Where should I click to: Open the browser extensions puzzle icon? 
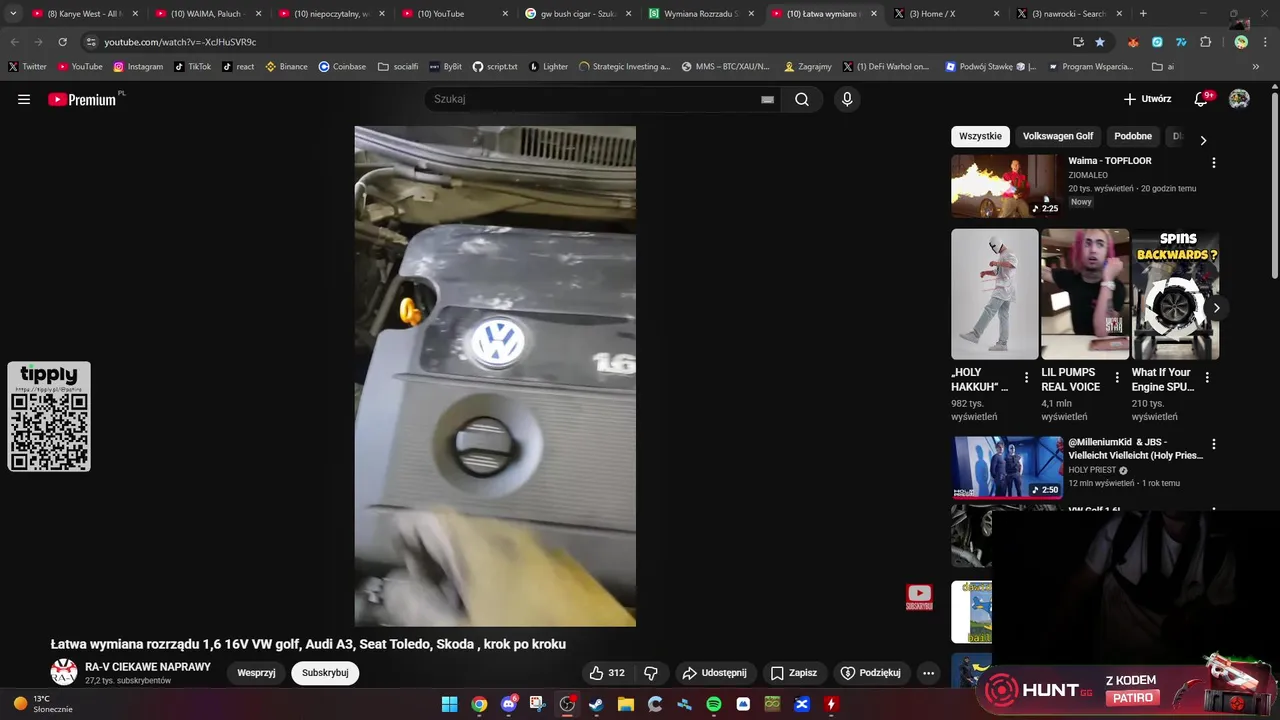[x=1205, y=42]
